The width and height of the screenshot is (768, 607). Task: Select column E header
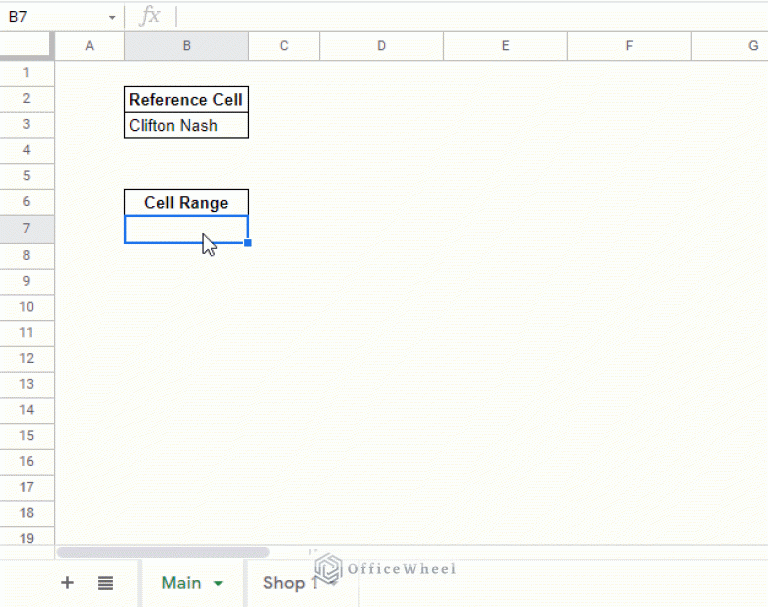(505, 45)
